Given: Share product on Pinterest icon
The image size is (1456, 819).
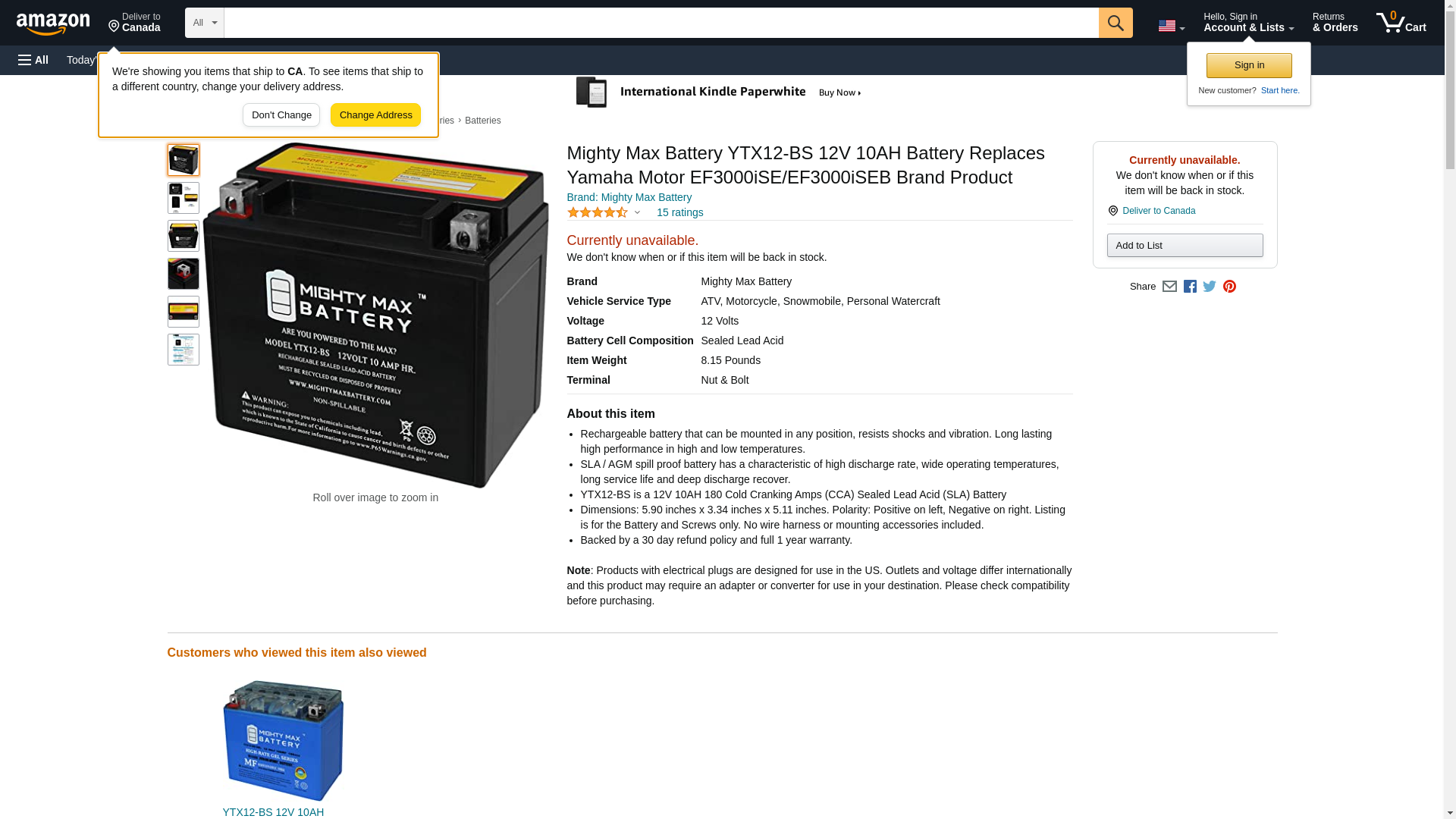Looking at the screenshot, I should pyautogui.click(x=1229, y=287).
